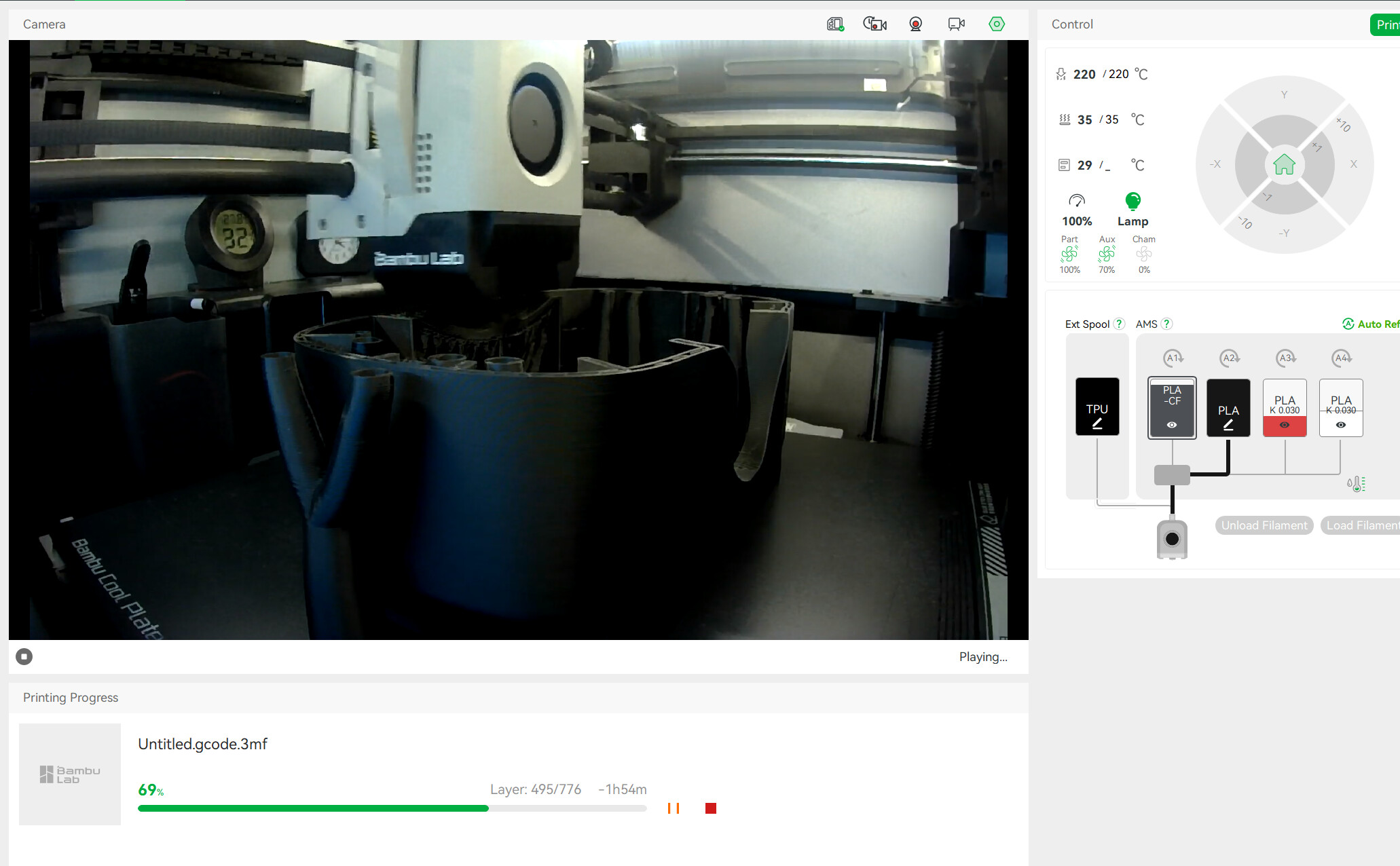Stop the camera live stream
This screenshot has width=1400, height=866.
24,656
